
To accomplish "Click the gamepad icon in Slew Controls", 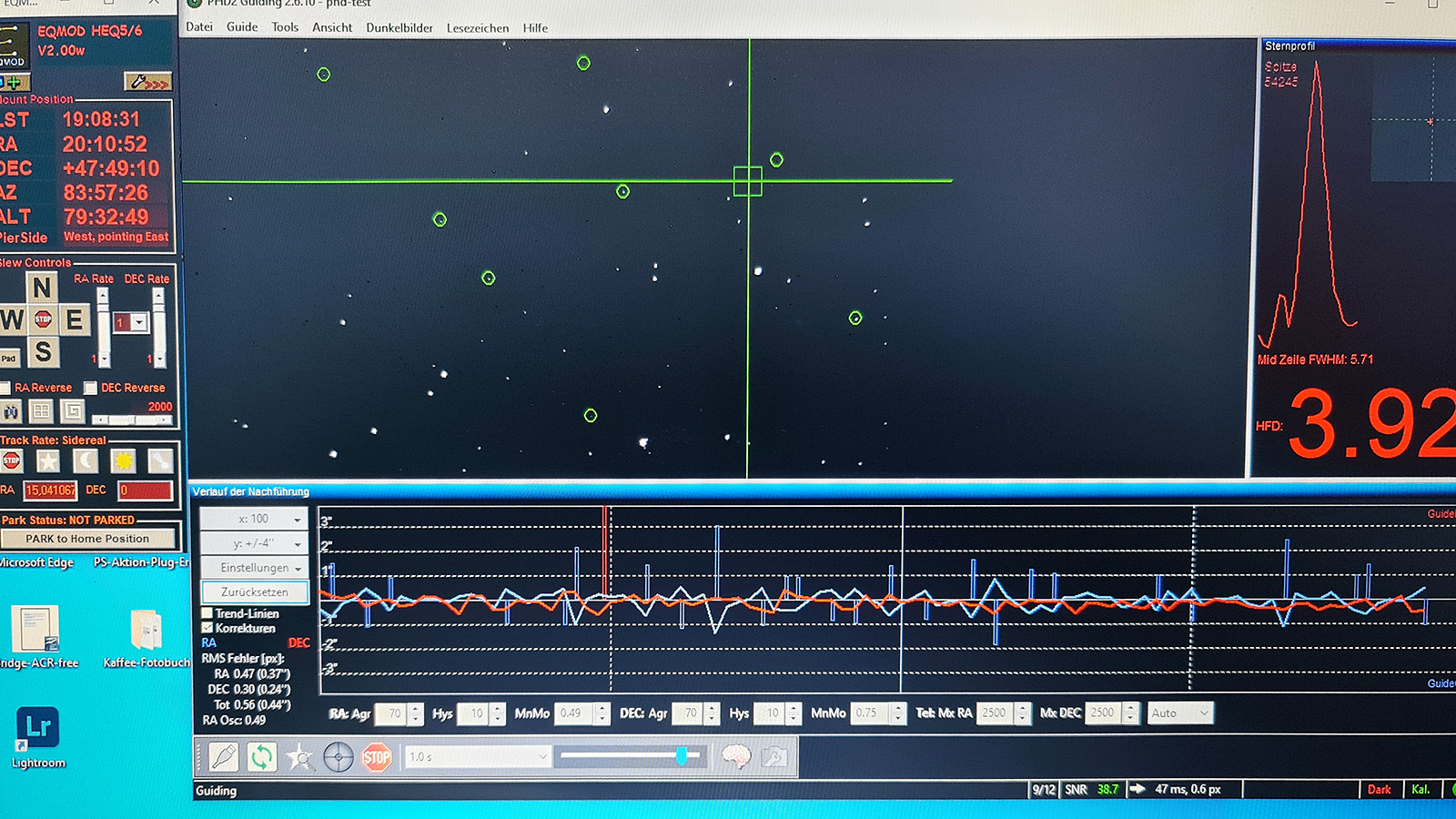I will click(x=11, y=411).
